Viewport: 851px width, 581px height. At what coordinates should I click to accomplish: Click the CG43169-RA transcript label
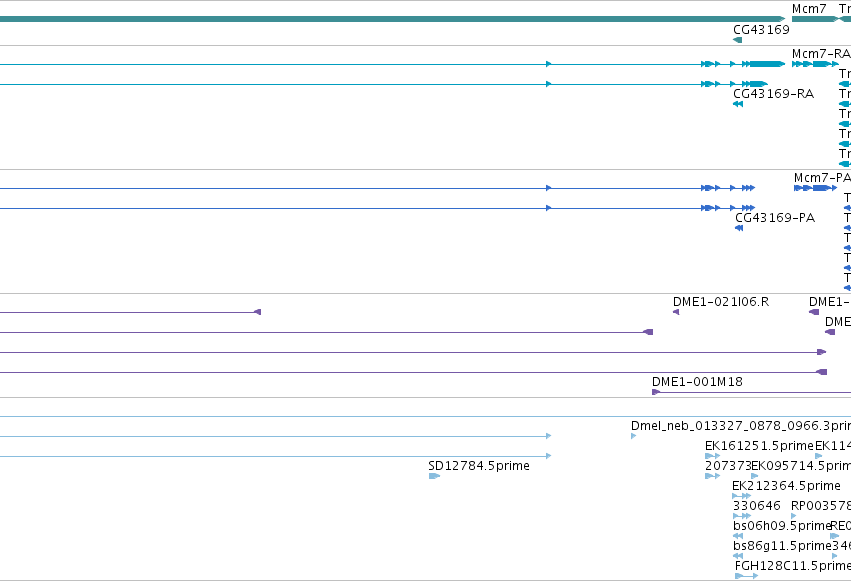(x=773, y=94)
